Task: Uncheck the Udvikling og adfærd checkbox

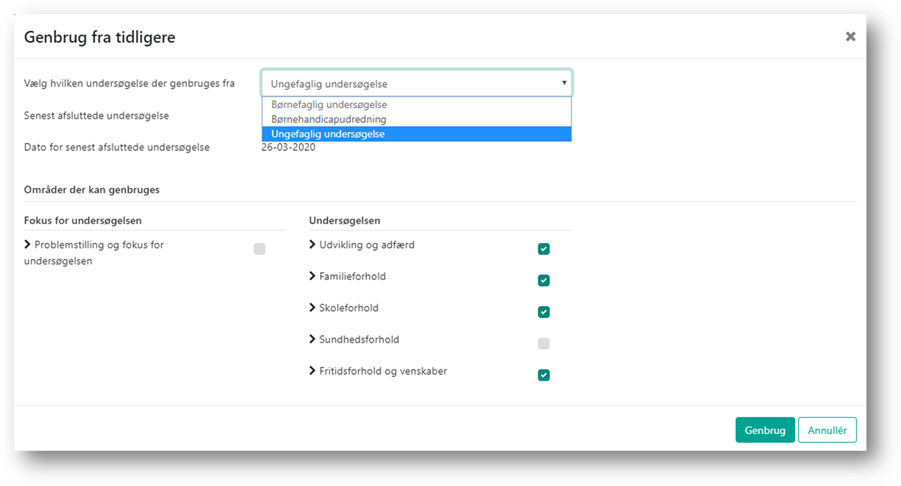Action: coord(544,249)
